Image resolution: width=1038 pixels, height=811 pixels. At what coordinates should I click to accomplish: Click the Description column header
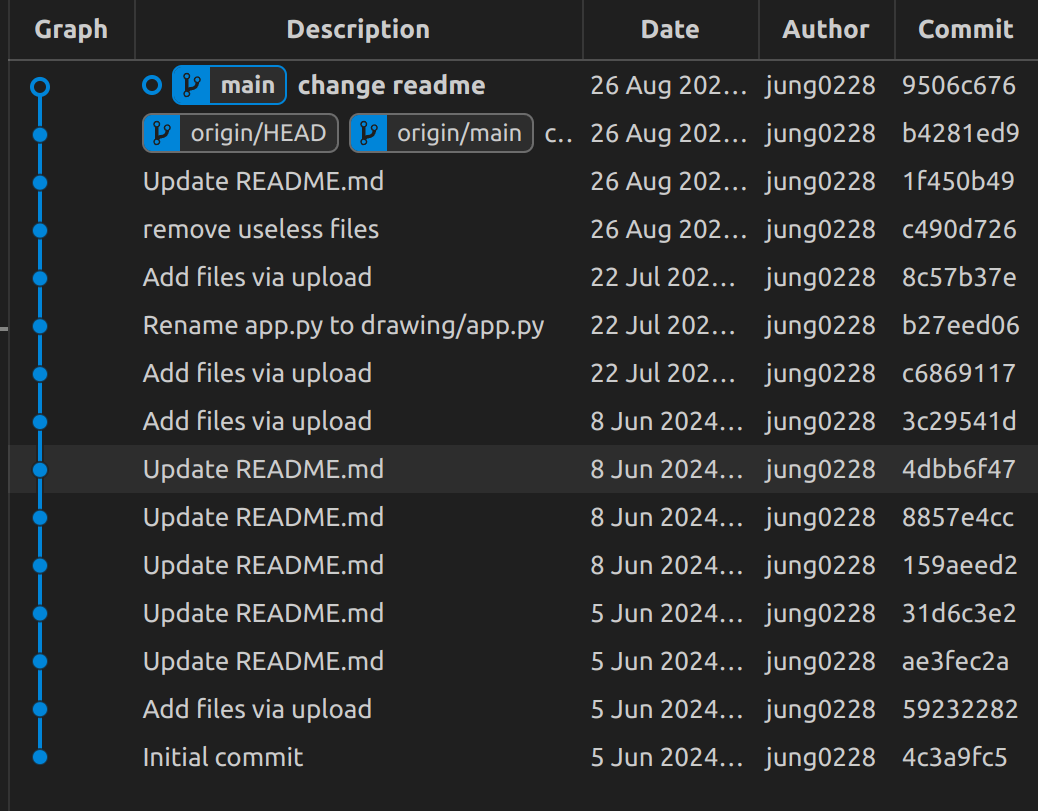358,29
